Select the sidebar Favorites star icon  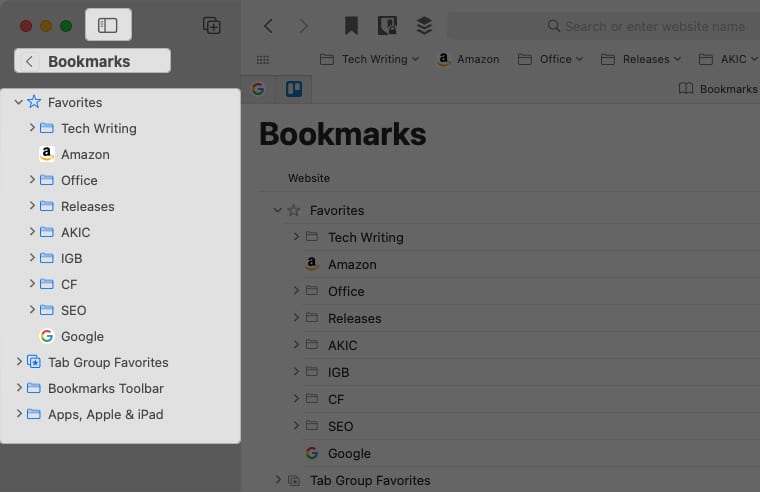[34, 102]
